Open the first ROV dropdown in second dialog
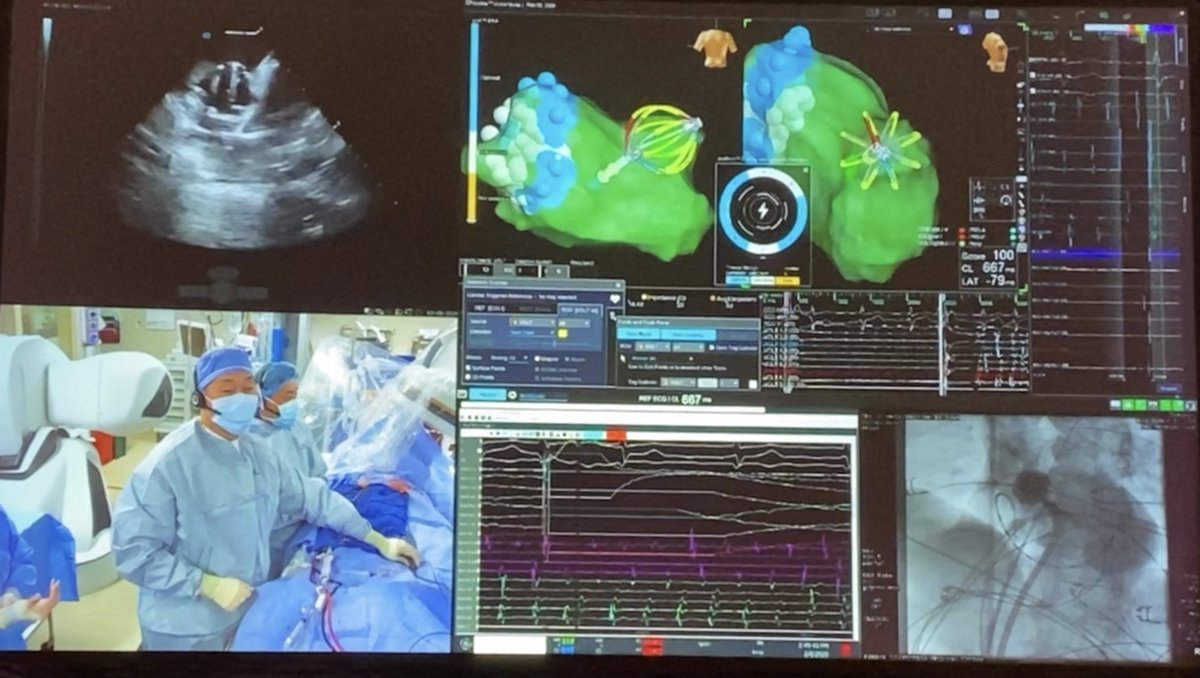This screenshot has width=1200, height=678. pyautogui.click(x=652, y=347)
